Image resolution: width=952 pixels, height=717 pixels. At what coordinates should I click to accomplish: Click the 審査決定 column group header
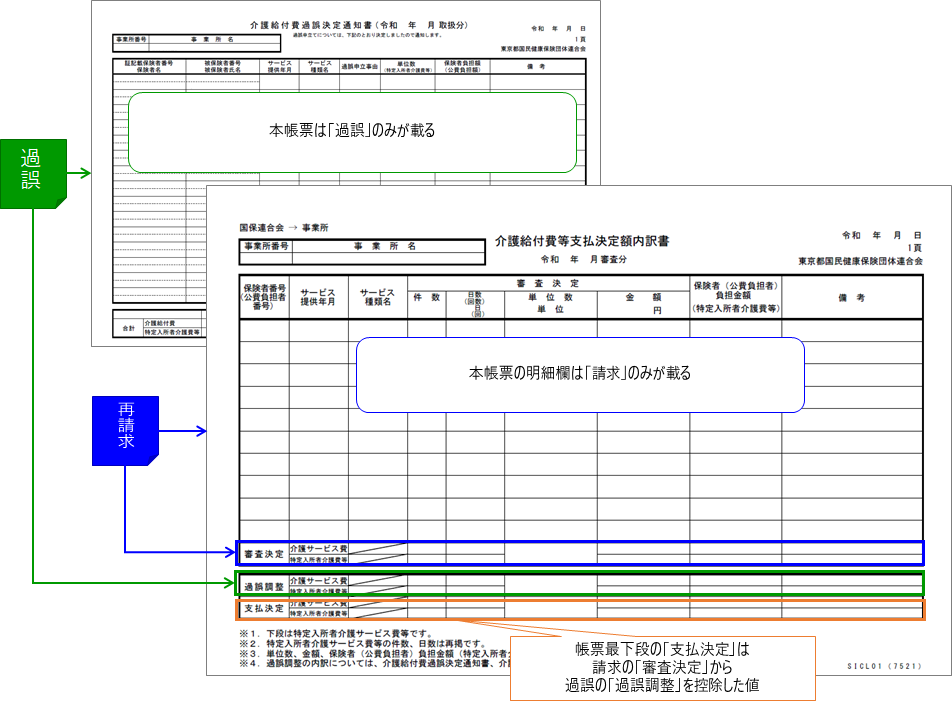tap(548, 284)
